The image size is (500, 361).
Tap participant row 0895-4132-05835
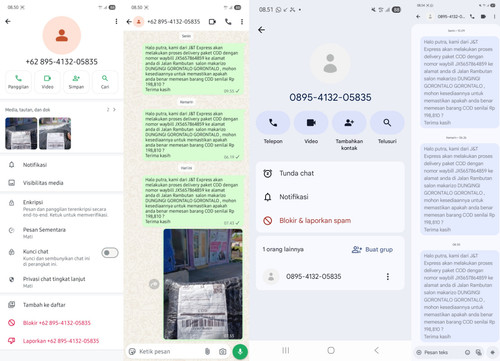pos(330,277)
